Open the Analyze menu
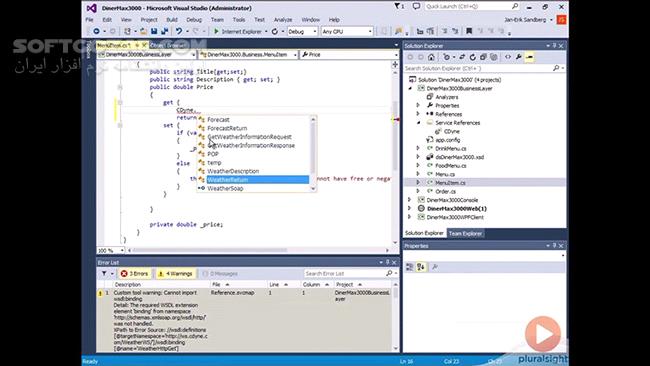Screen dimensions: 650x366 point(283,19)
